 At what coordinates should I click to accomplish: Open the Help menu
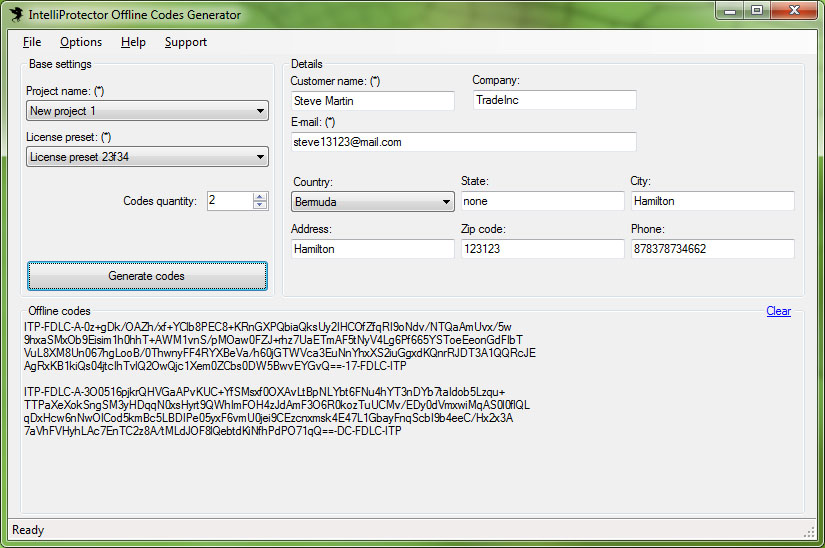(133, 42)
